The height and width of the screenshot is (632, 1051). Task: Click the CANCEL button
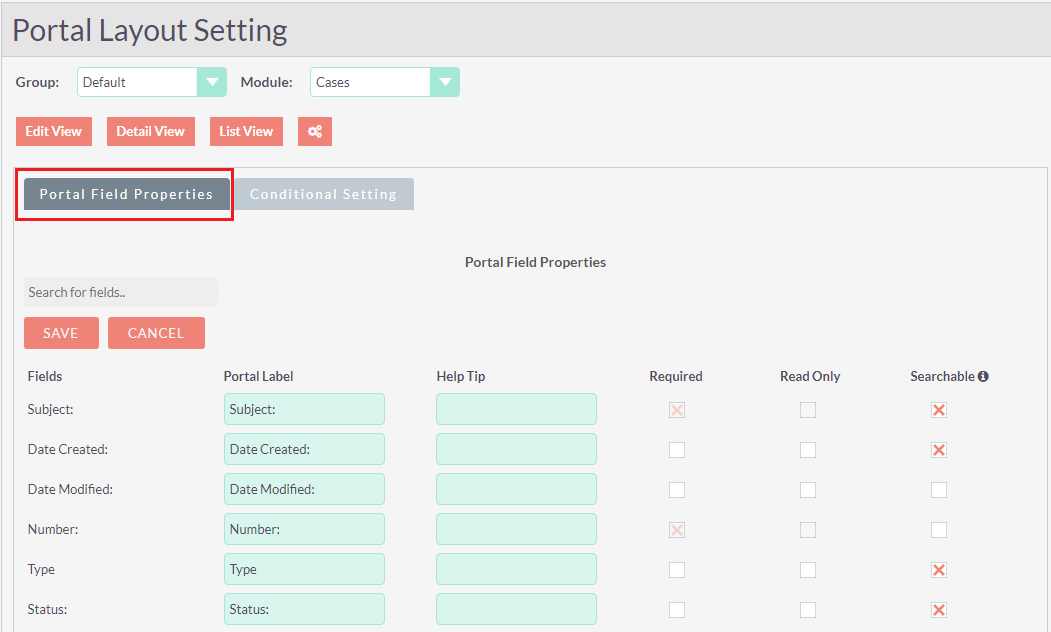pos(156,333)
